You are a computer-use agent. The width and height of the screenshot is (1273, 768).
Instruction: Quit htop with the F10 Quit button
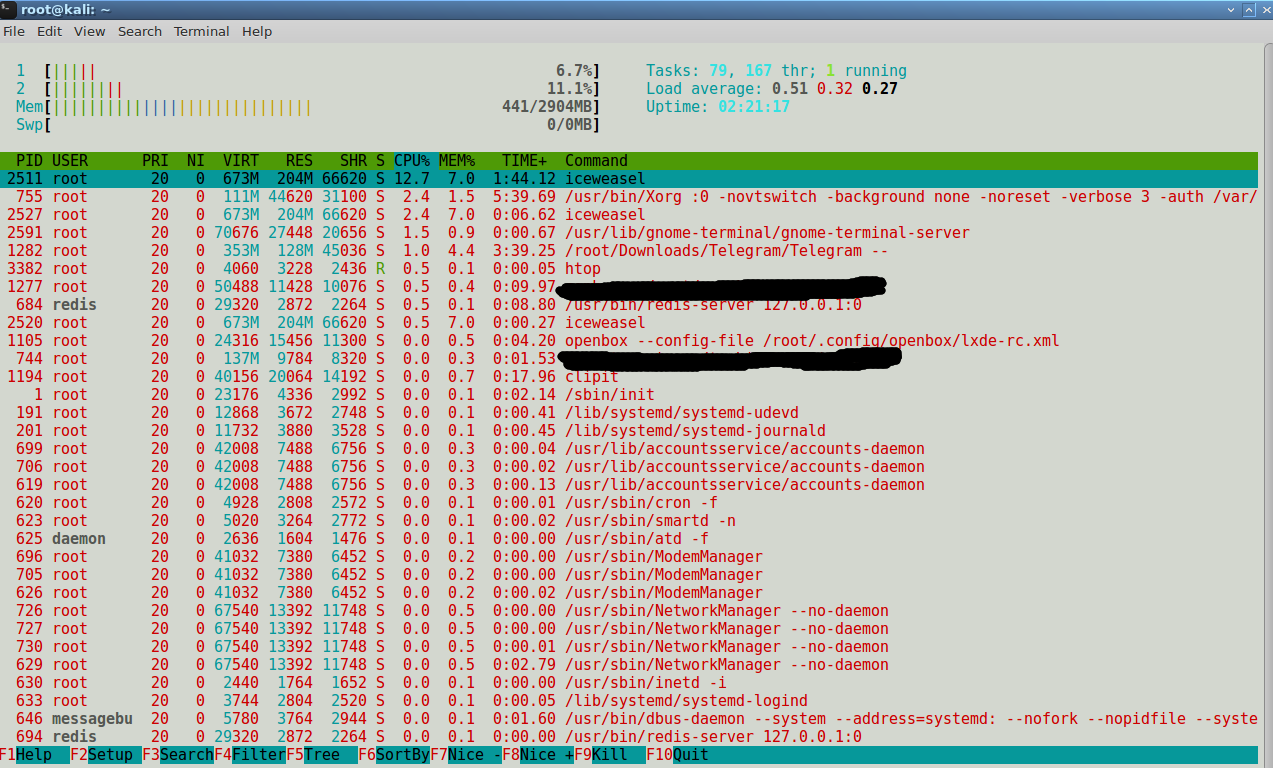(690, 755)
